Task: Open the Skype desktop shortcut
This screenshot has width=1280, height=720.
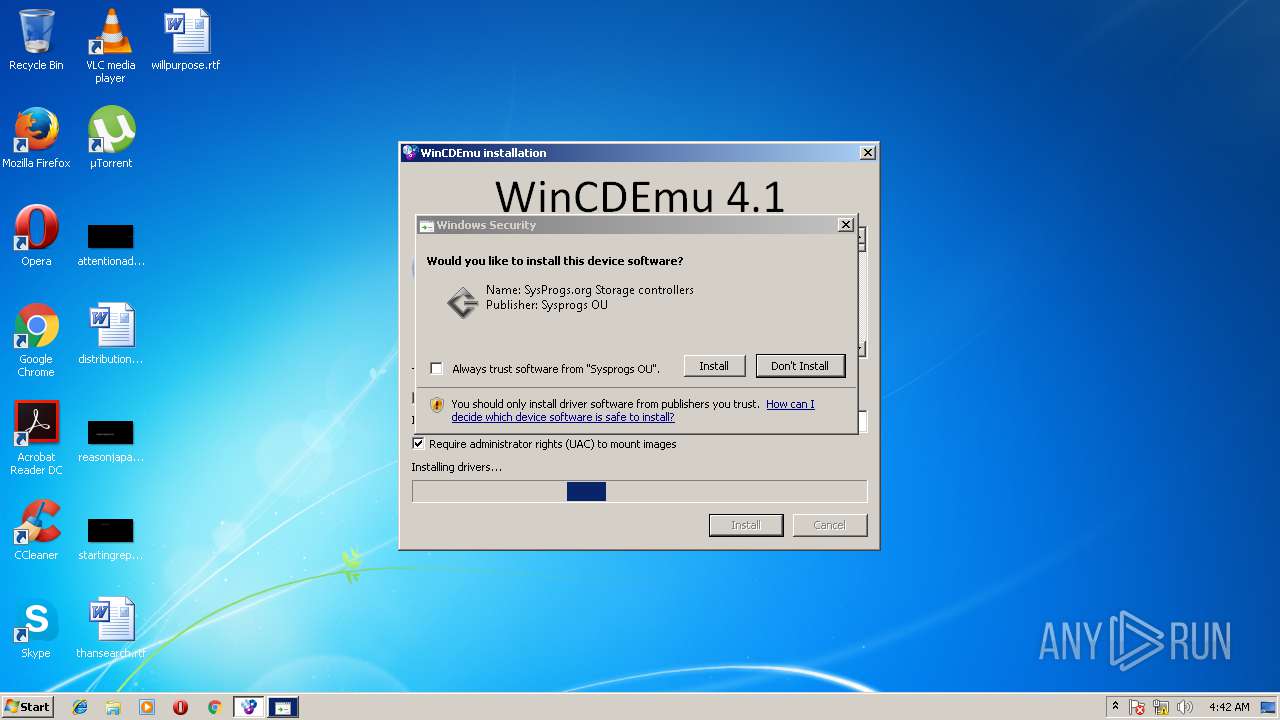Action: click(x=36, y=628)
